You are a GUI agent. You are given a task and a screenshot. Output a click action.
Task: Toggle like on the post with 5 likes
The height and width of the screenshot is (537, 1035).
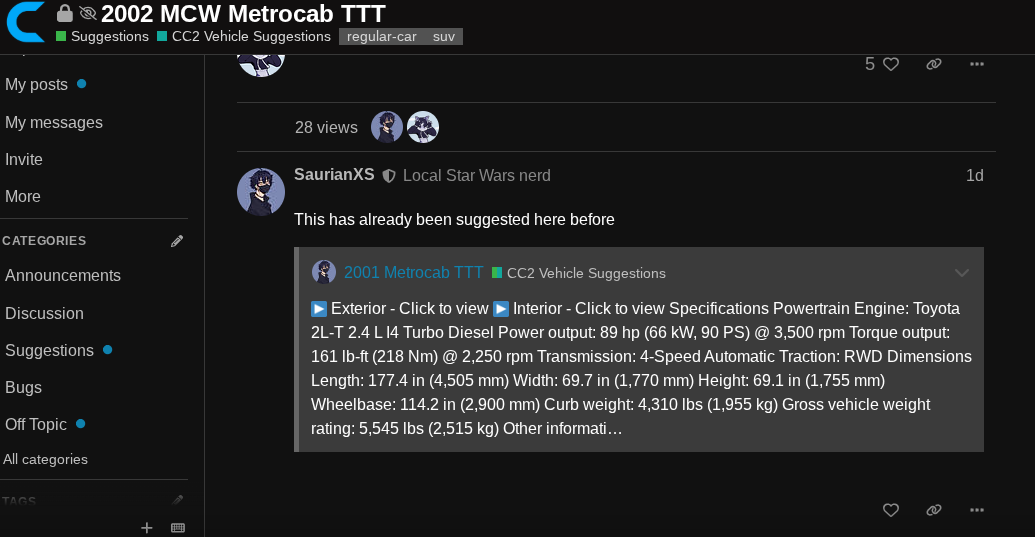[891, 64]
